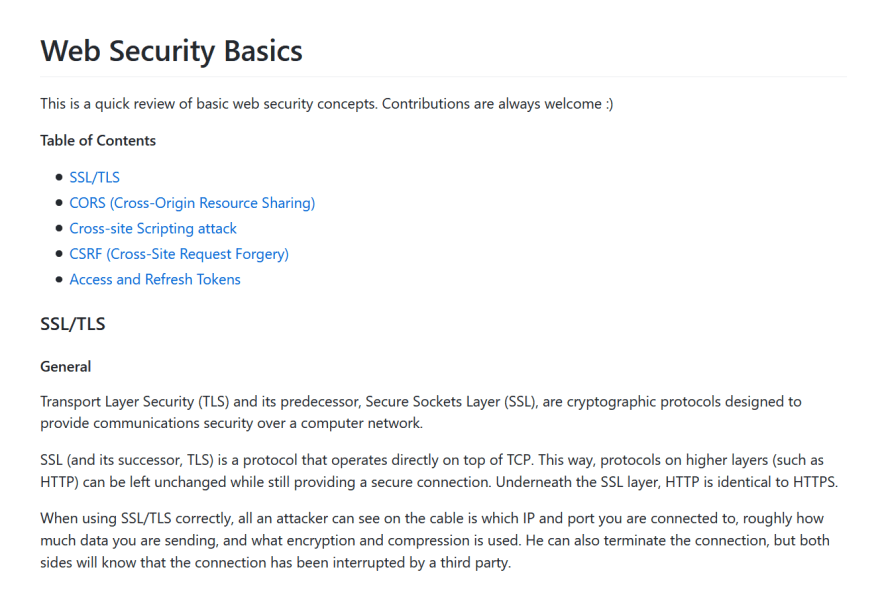Follow the Cross-site Scripting attack link

[x=153, y=228]
